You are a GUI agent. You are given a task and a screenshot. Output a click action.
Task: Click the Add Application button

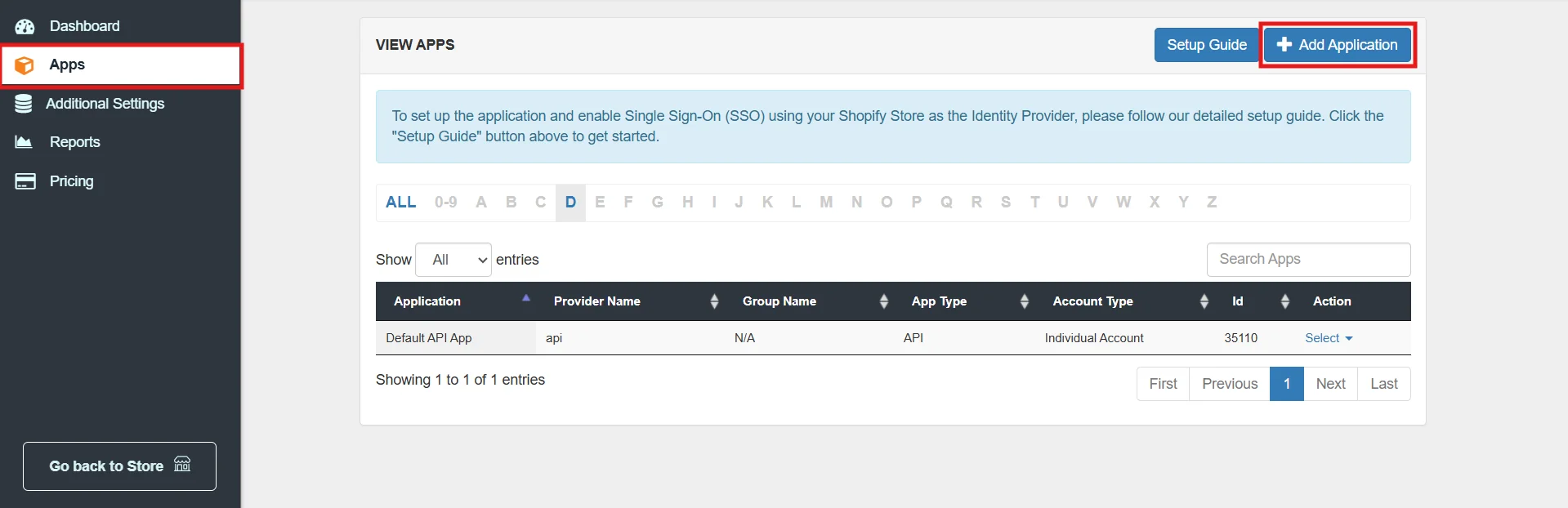(1338, 45)
